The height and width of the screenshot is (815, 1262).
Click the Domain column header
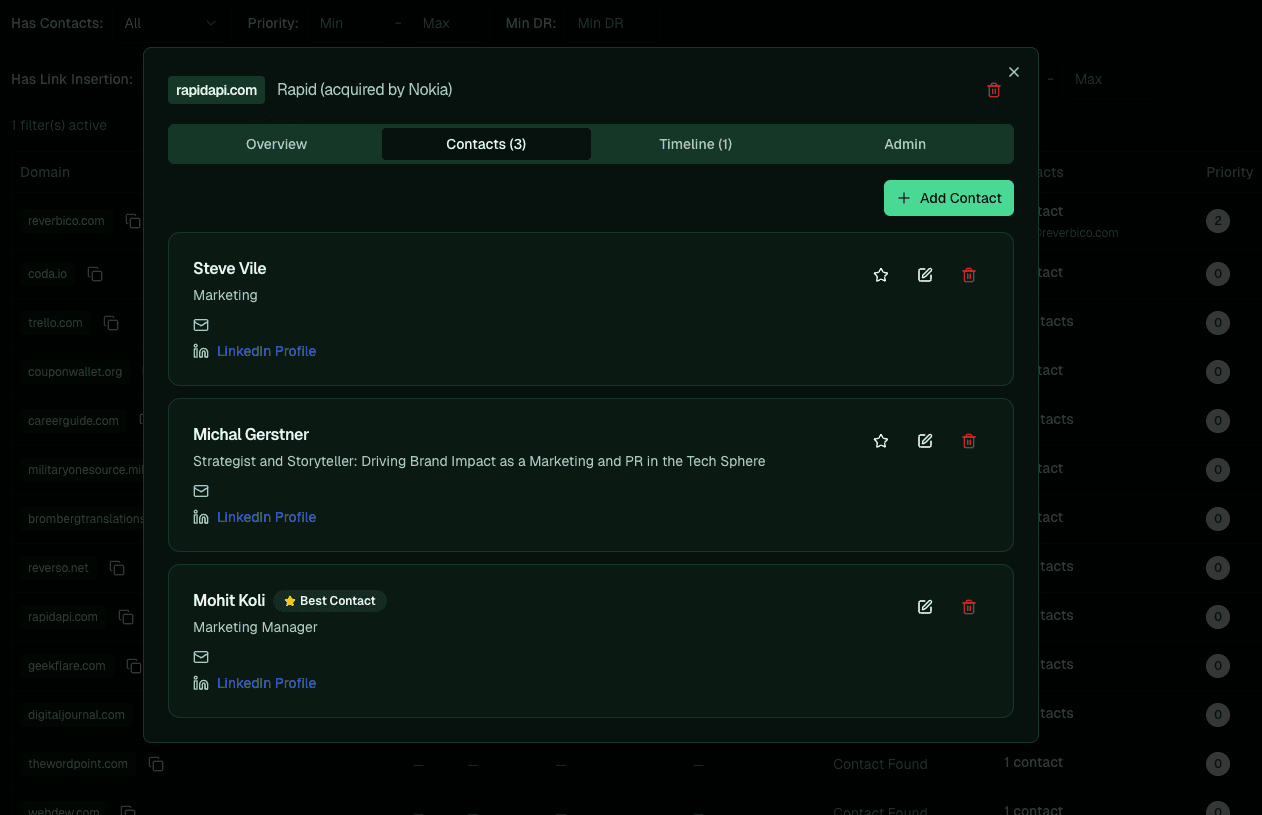45,172
